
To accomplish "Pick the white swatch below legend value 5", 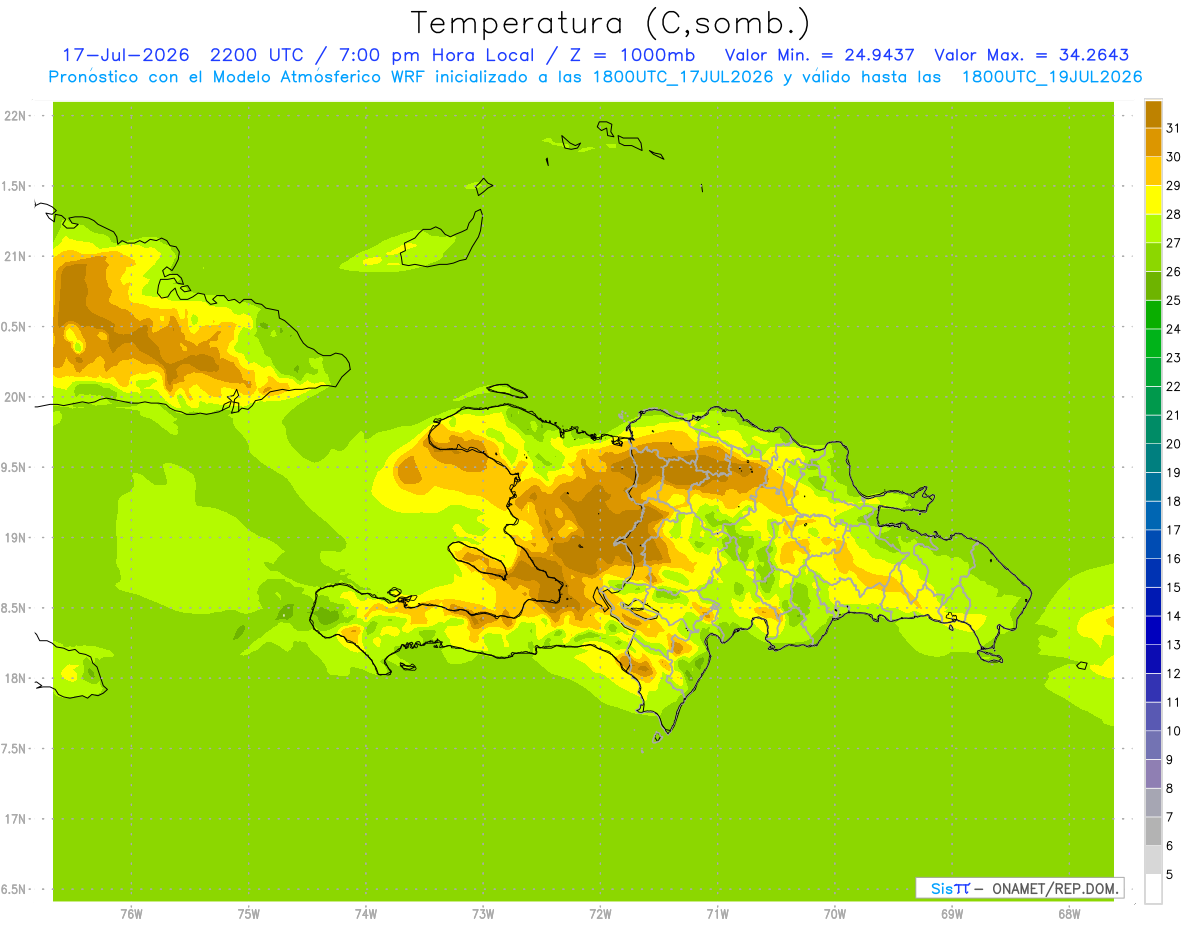I will click(x=1153, y=889).
